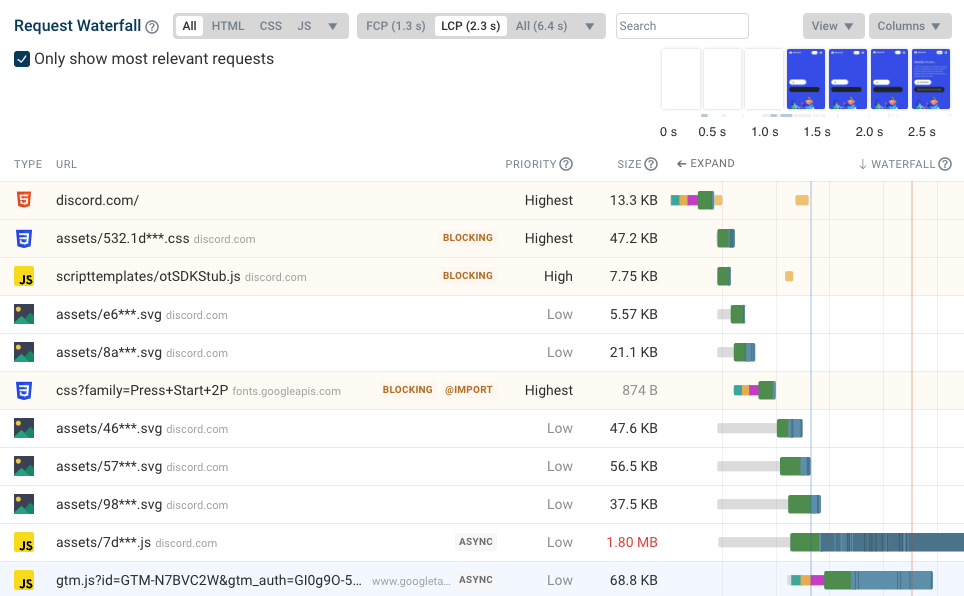Click the image icon for assets/e6***.svg
Viewport: 964px width, 596px height.
pos(24,314)
